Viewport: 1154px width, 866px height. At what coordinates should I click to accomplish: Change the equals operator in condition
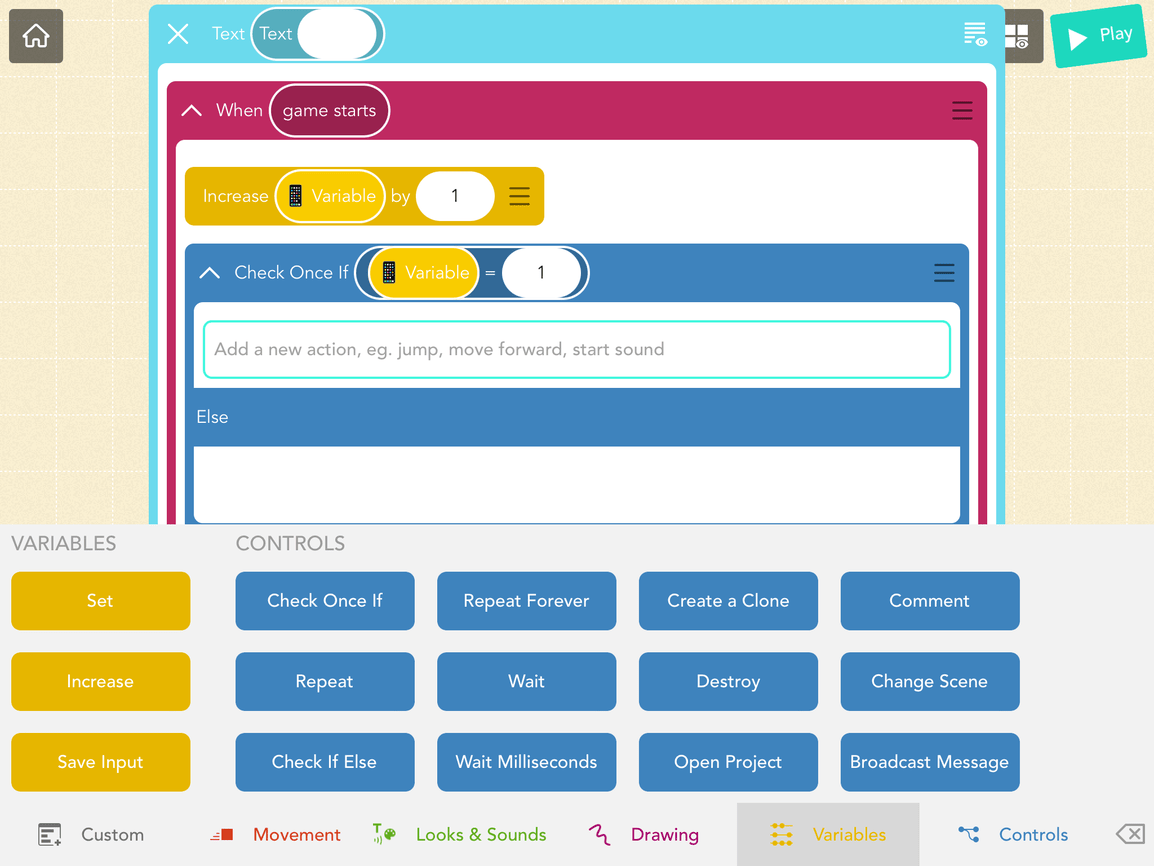click(490, 273)
